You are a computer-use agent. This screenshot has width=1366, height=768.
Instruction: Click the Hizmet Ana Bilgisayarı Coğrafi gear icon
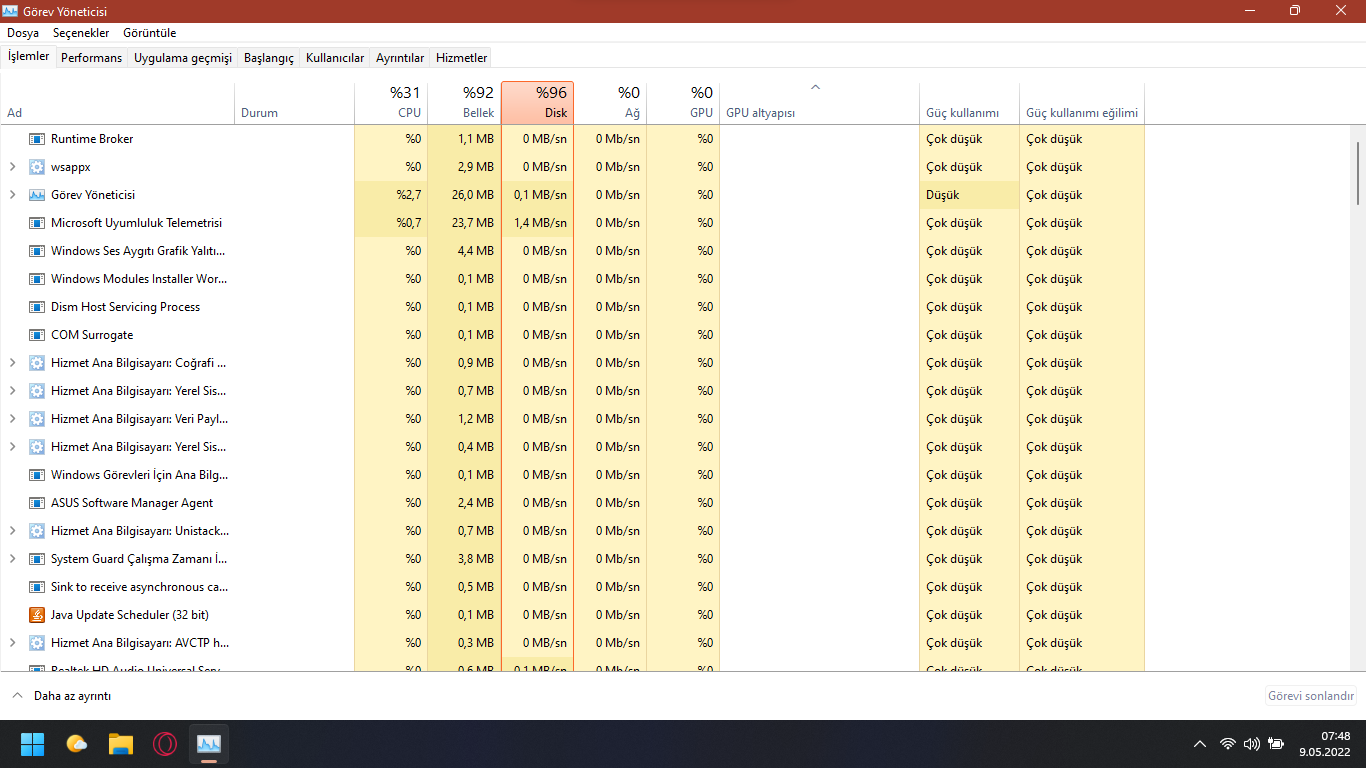pos(37,363)
